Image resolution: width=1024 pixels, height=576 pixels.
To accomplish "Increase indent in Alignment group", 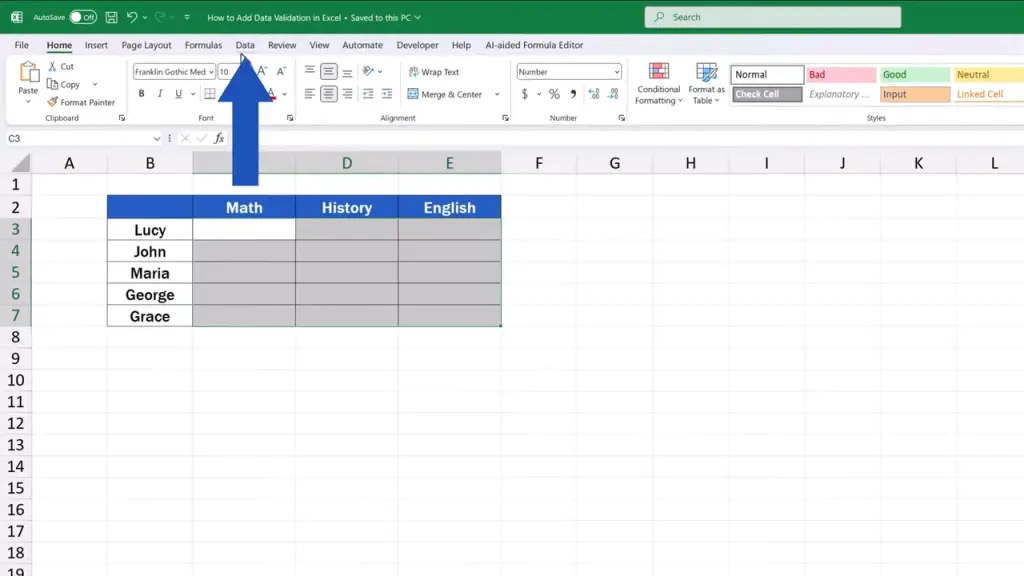I will pyautogui.click(x=387, y=94).
